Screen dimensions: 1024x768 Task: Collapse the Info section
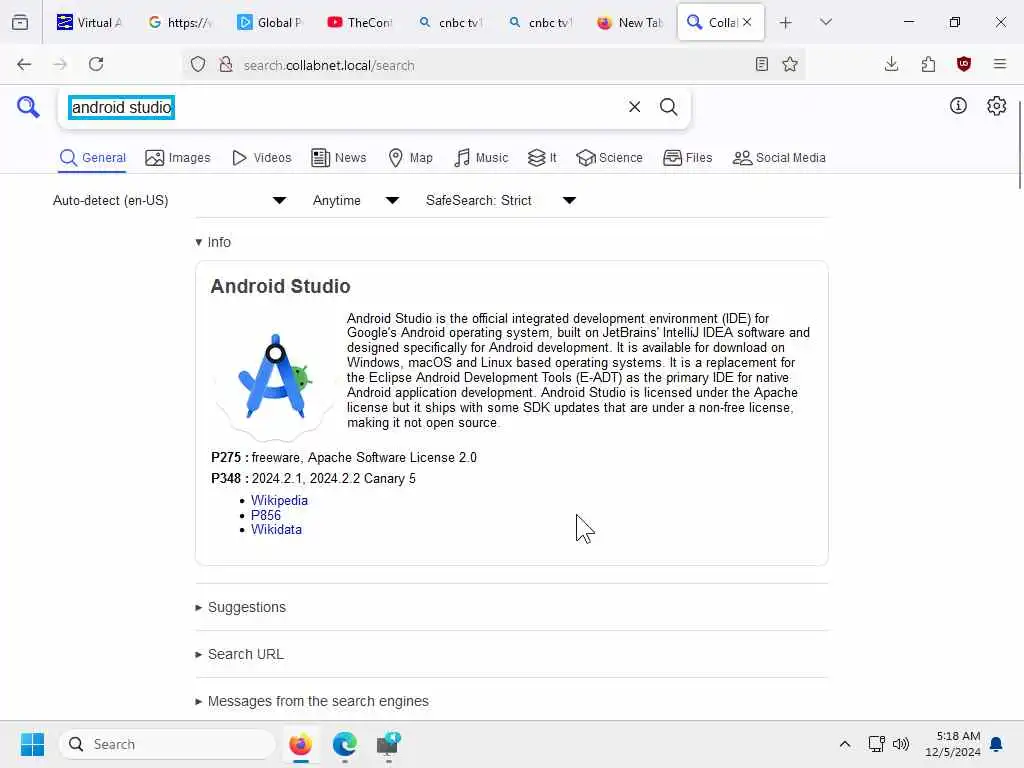pos(213,242)
